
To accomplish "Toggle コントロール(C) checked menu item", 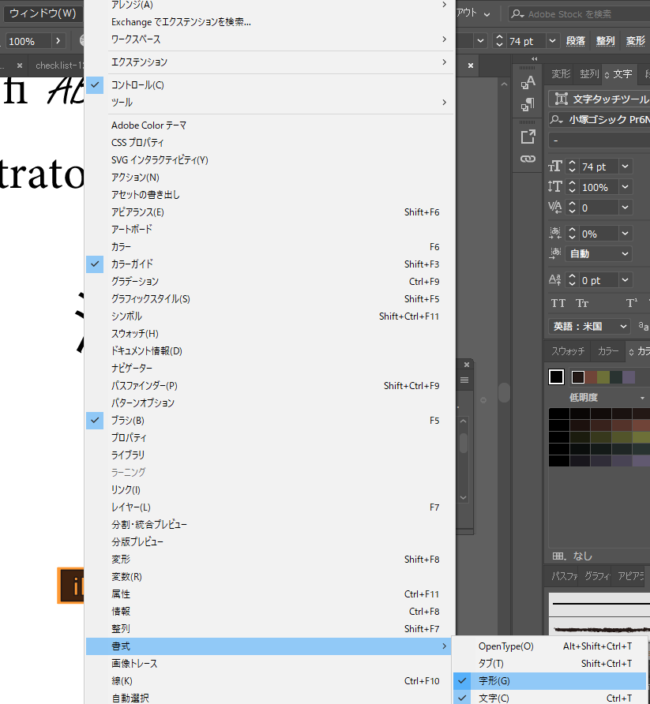I will [x=270, y=85].
